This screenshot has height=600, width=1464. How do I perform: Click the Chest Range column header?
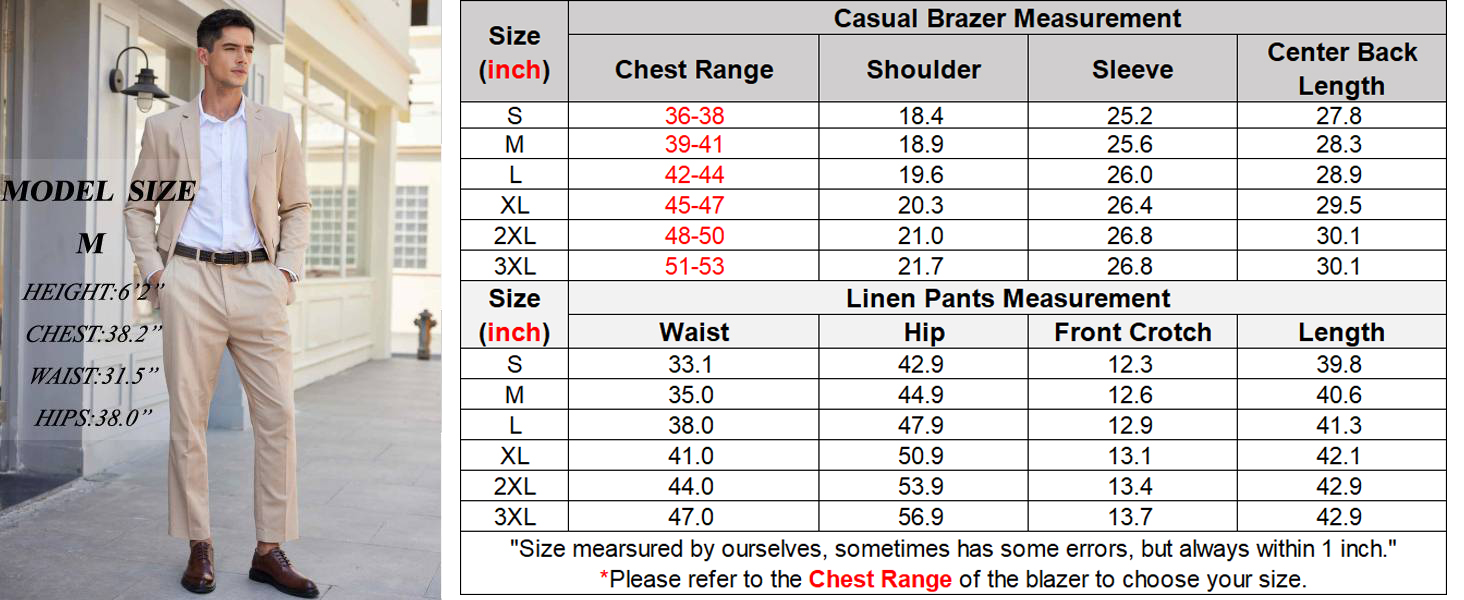coord(694,69)
